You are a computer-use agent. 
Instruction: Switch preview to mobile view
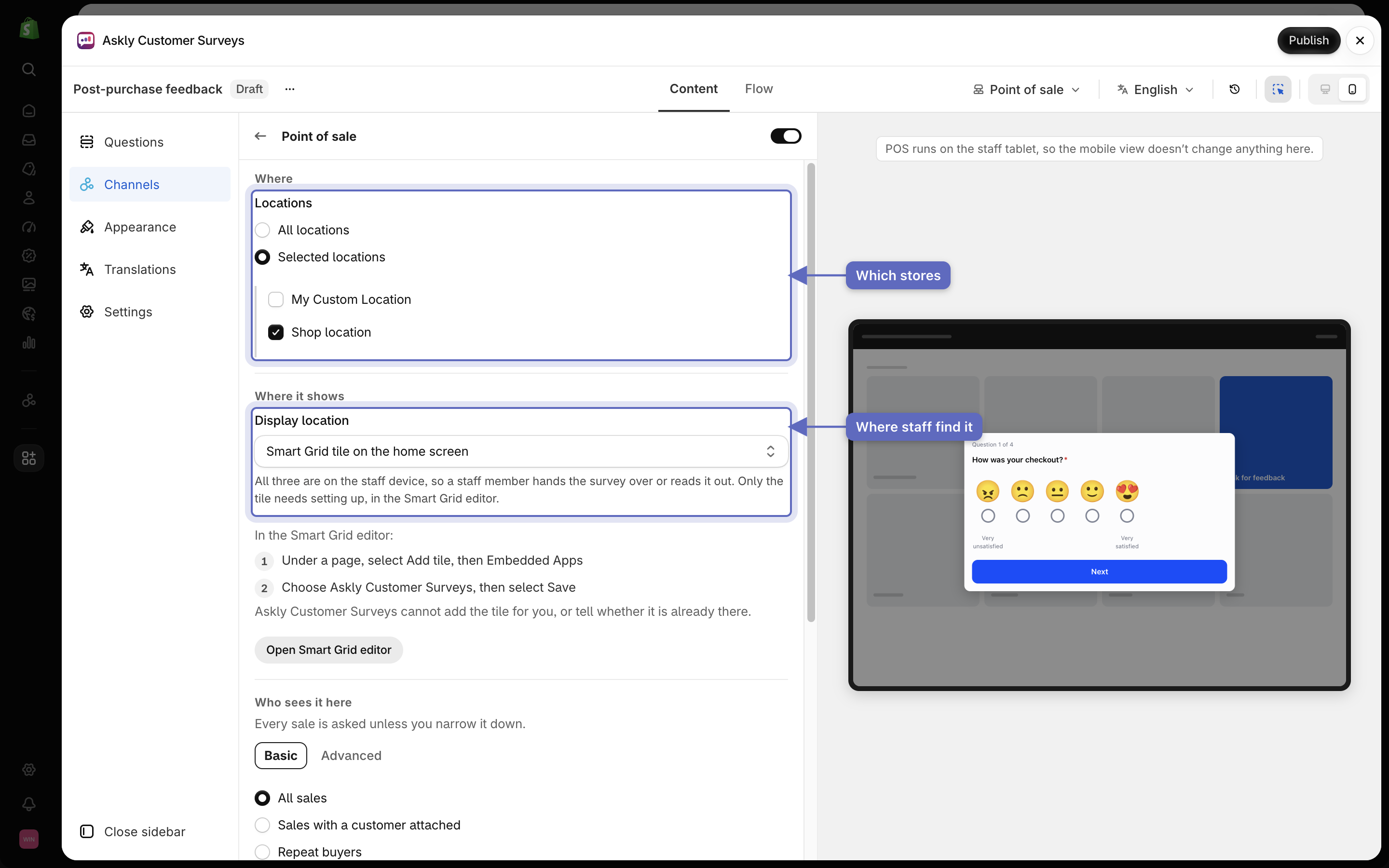pyautogui.click(x=1352, y=89)
